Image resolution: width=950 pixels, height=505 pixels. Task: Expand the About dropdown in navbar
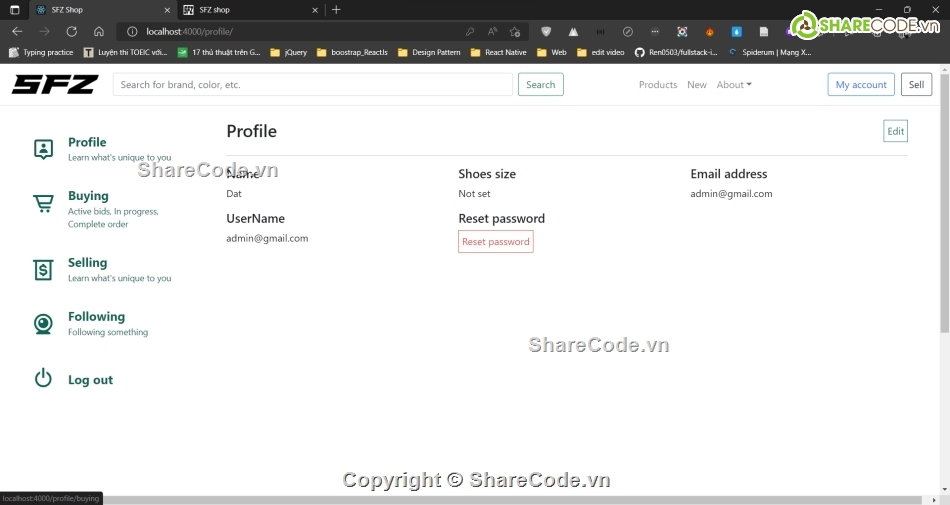[x=733, y=85]
